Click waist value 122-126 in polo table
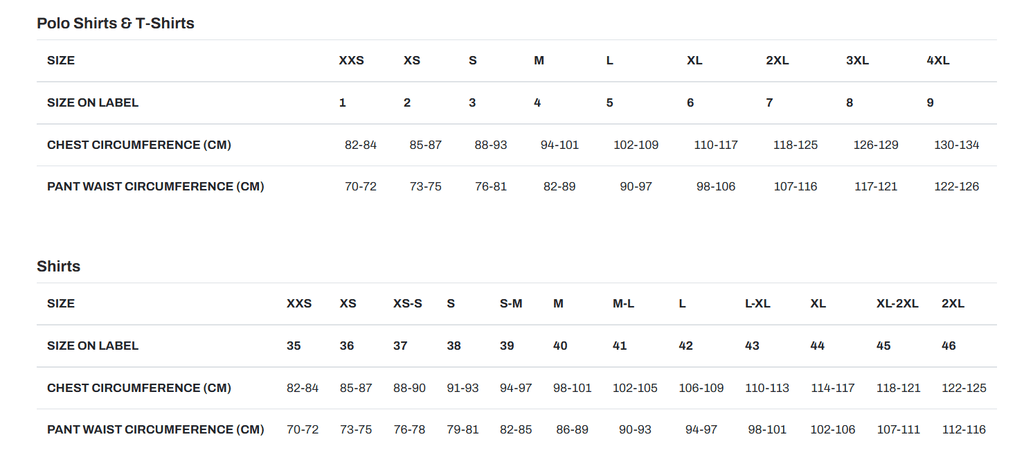 [x=956, y=186]
